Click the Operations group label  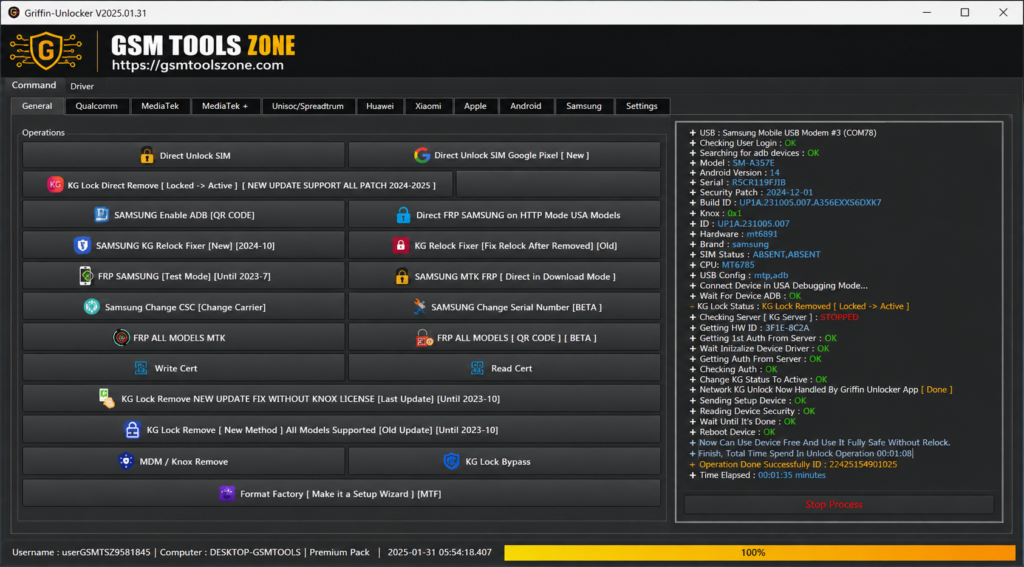[x=43, y=133]
